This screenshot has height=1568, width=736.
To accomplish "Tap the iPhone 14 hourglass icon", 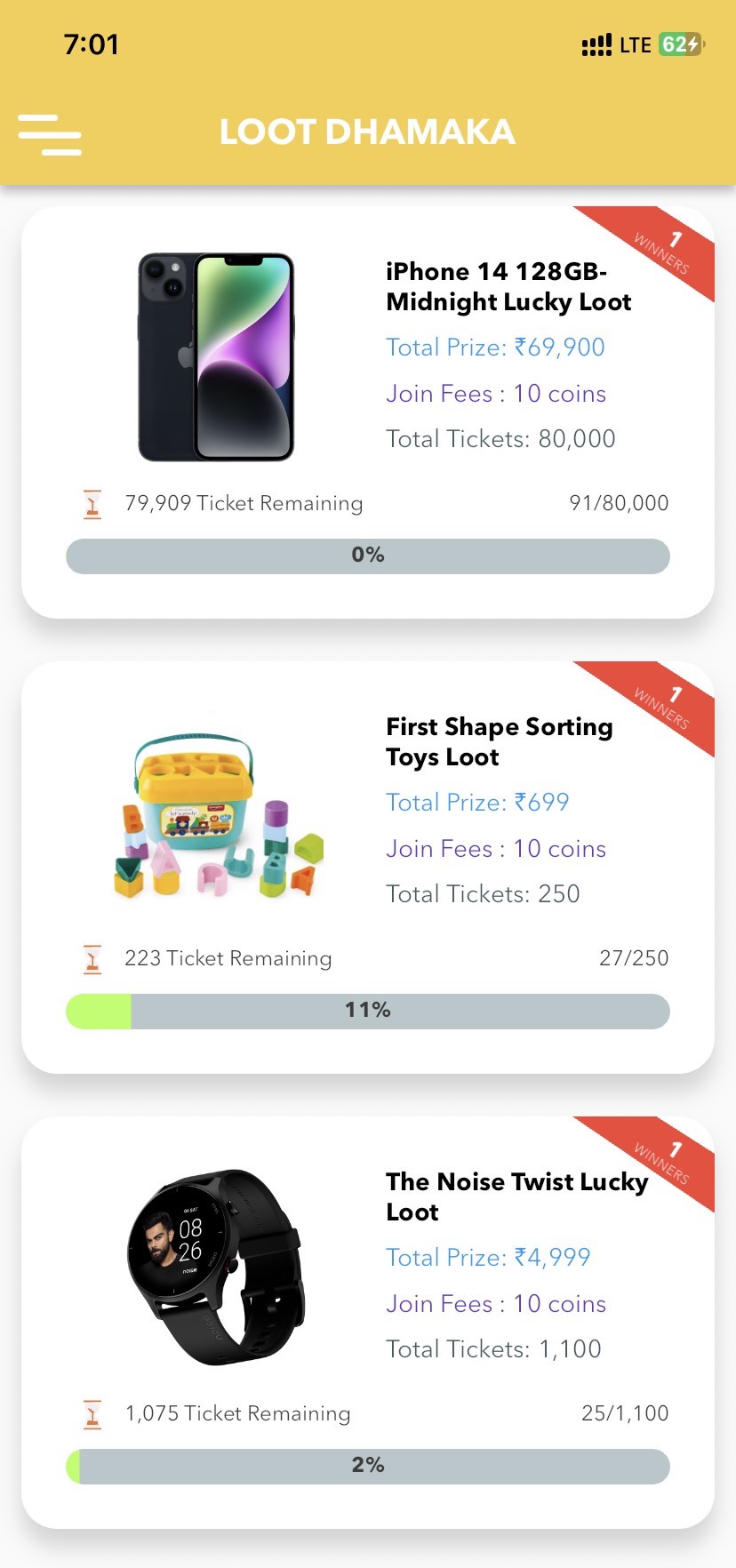I will click(92, 504).
